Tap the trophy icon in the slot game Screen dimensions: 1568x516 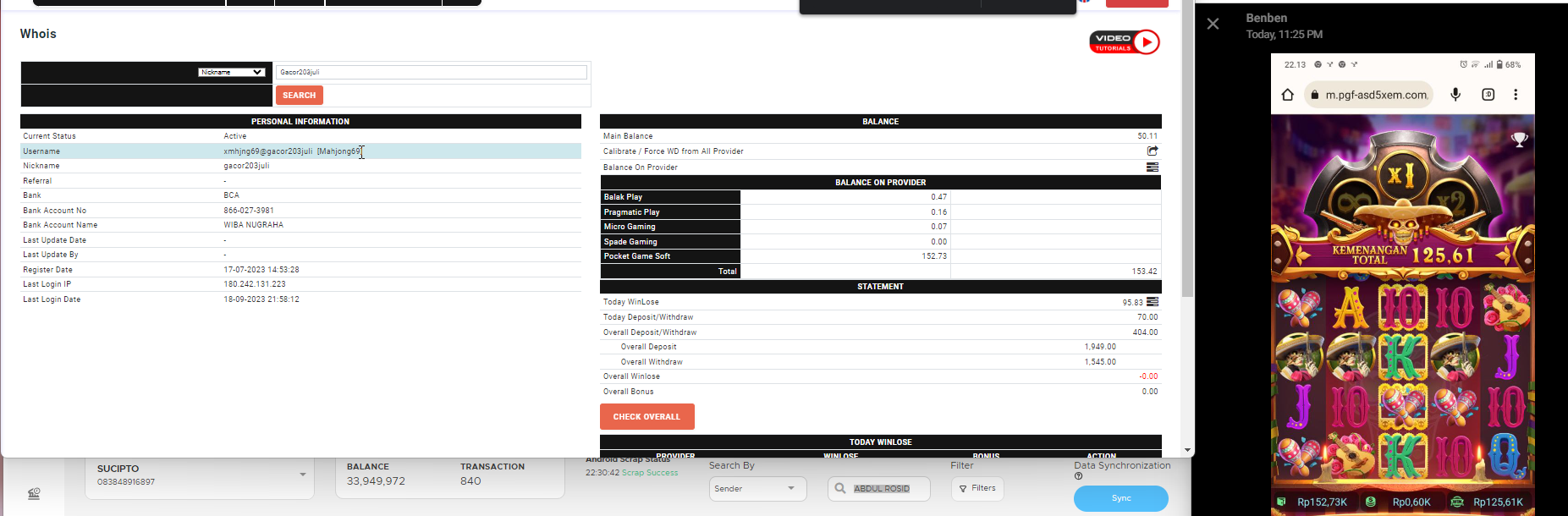[1520, 140]
